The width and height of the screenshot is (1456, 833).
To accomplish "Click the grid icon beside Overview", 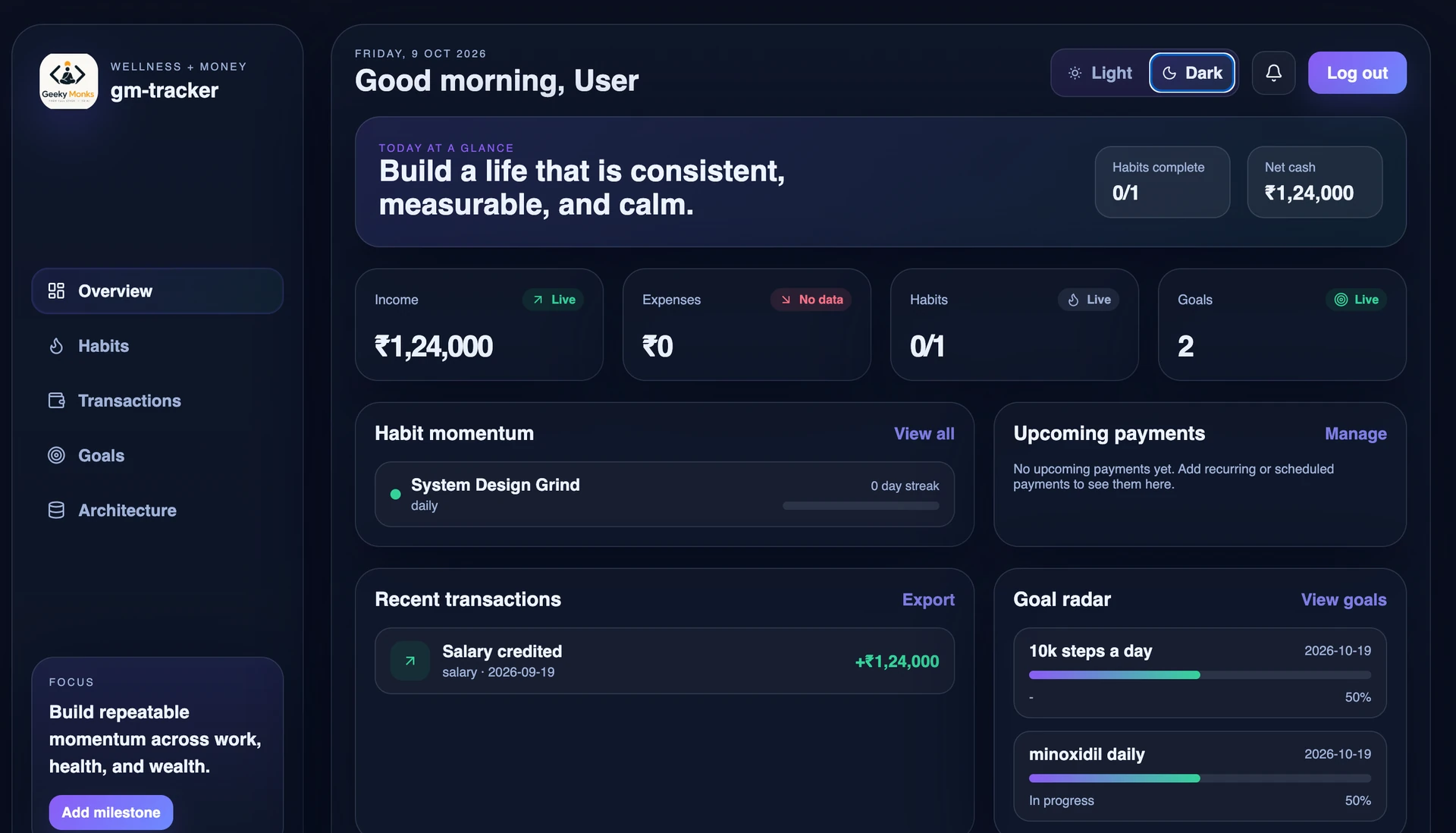I will pos(56,291).
